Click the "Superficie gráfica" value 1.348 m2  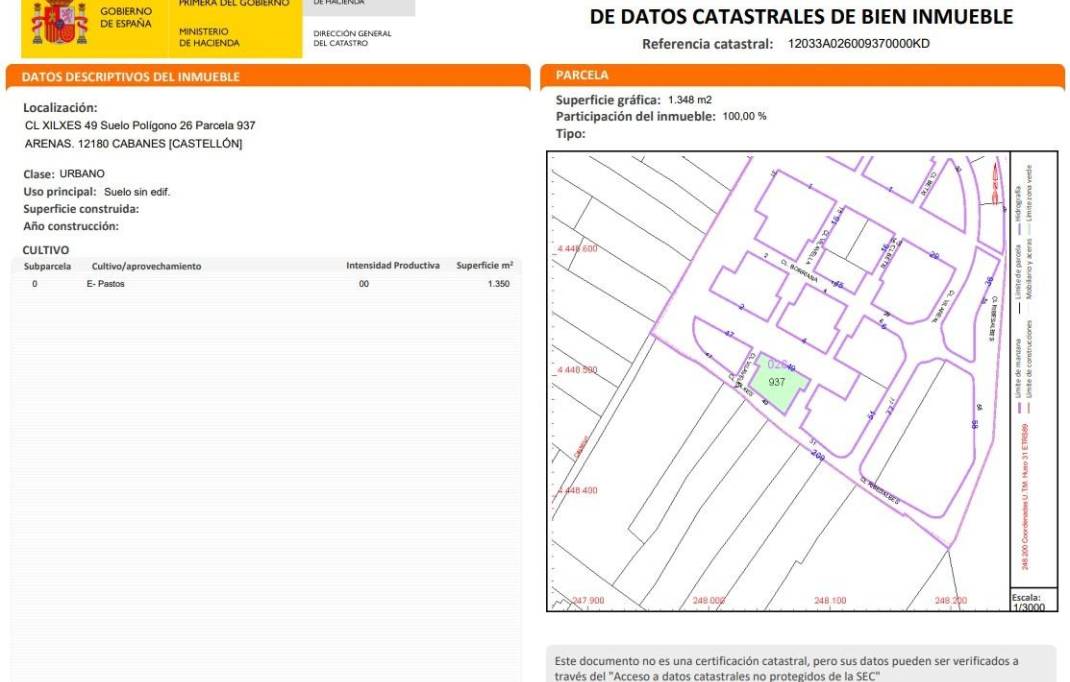click(x=689, y=100)
